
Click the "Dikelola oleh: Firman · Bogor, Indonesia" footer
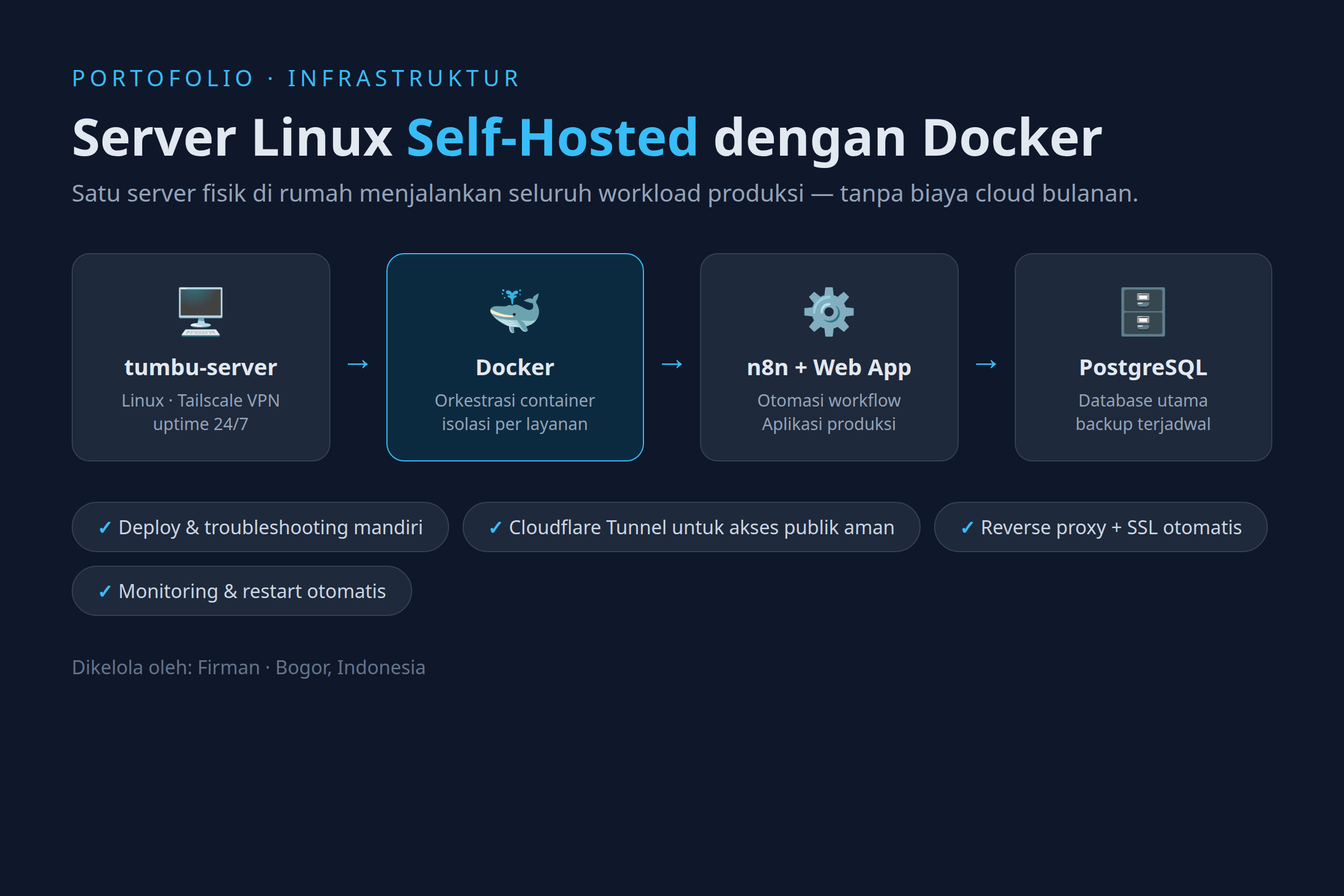coord(249,668)
